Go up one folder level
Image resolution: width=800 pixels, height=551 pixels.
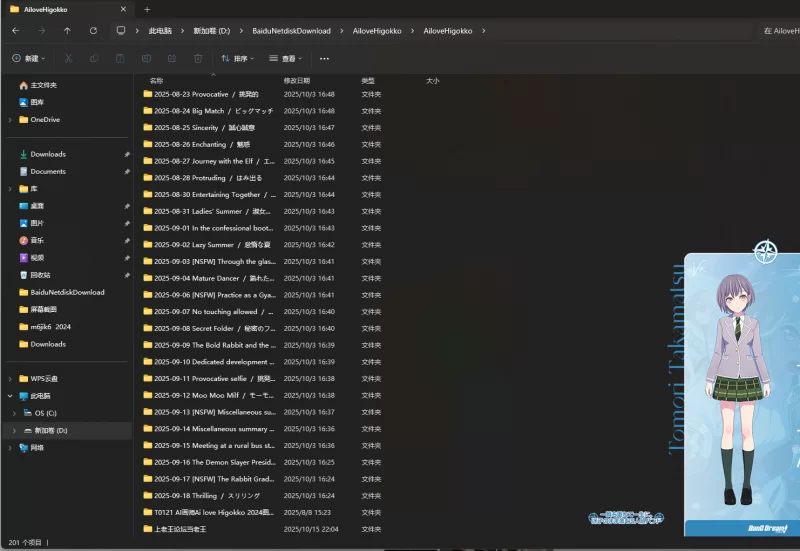(67, 31)
